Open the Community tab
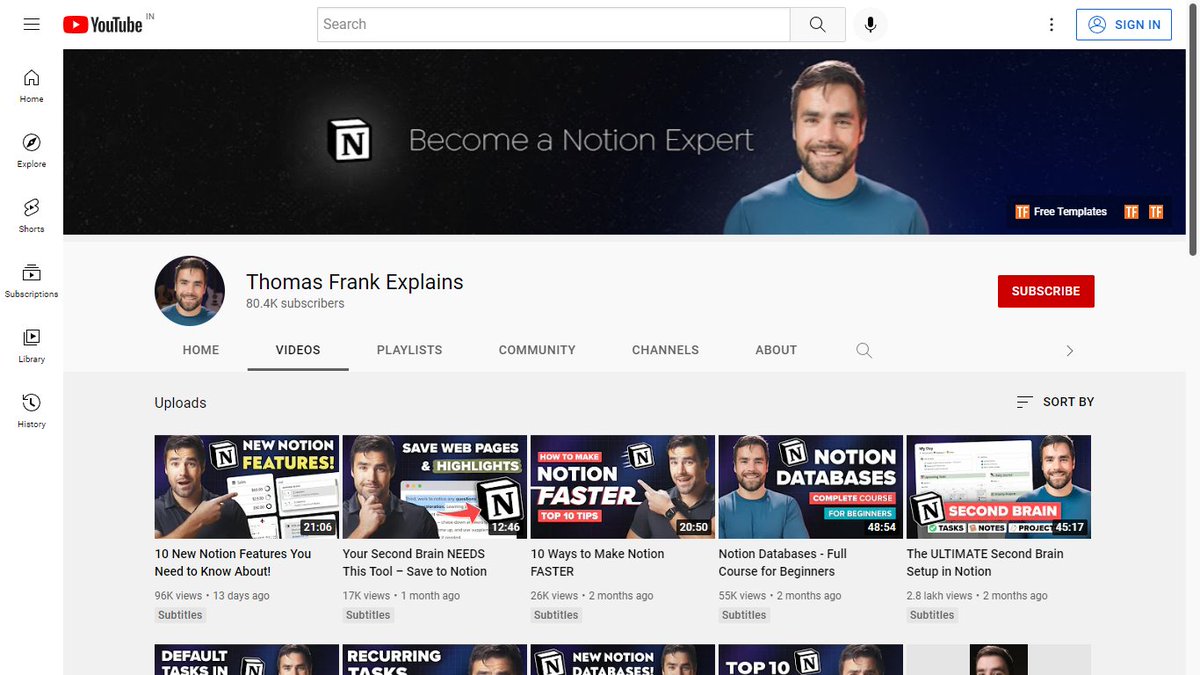Viewport: 1200px width, 675px height. tap(537, 350)
